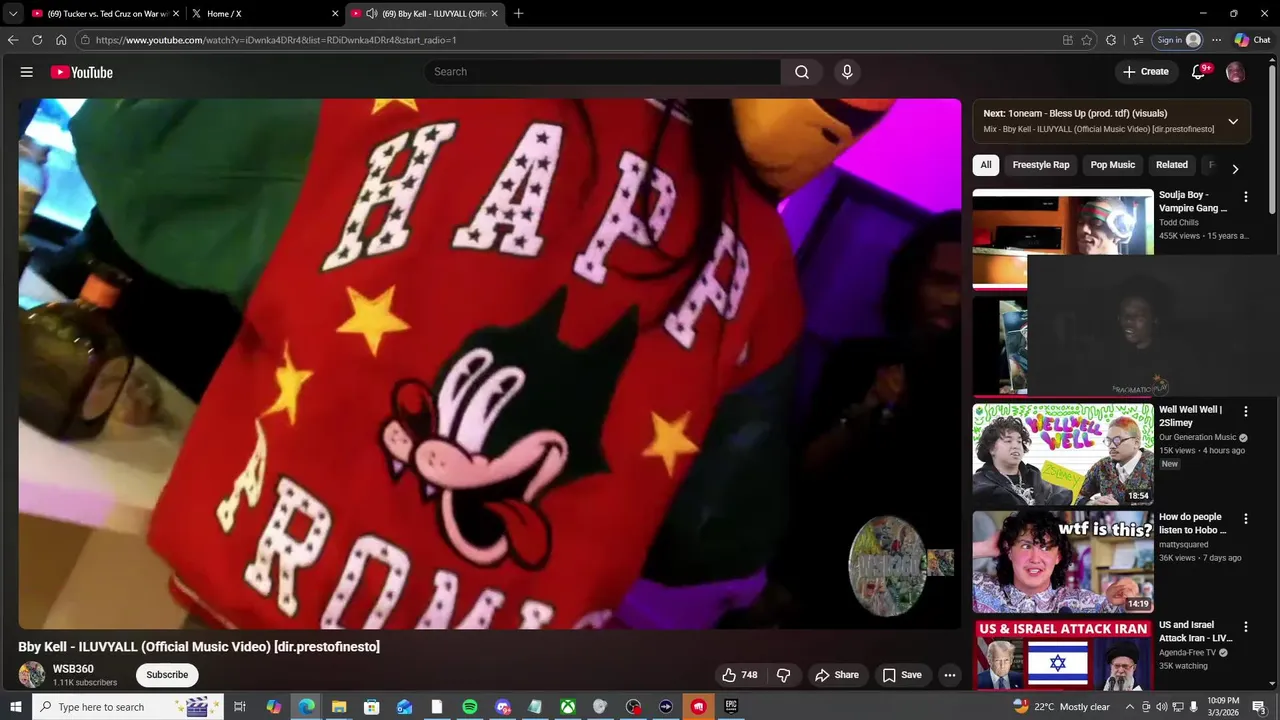The height and width of the screenshot is (720, 1280).
Task: Open the clock and date in taskbar
Action: point(1223,707)
